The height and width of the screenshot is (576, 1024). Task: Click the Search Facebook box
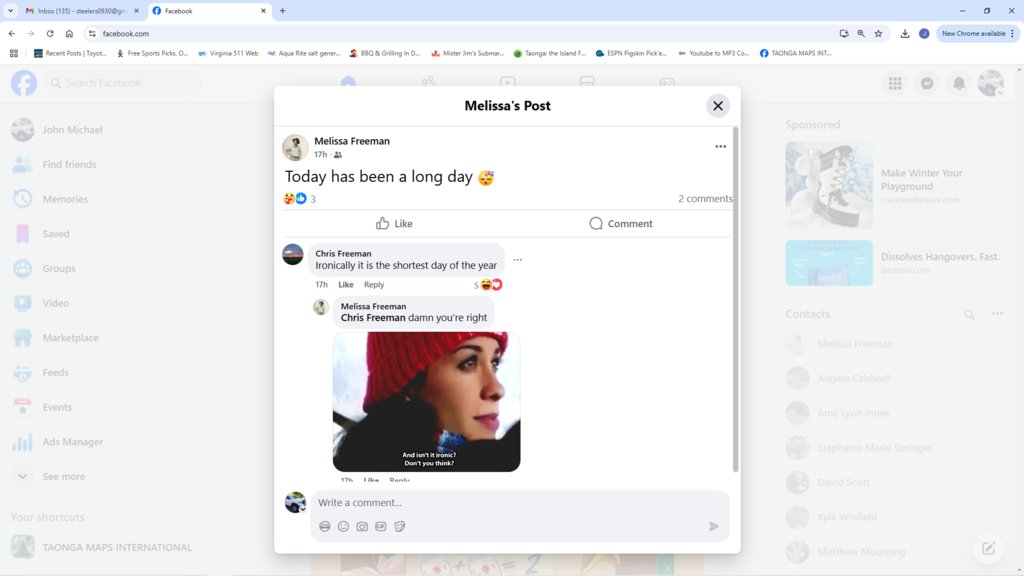[x=123, y=83]
